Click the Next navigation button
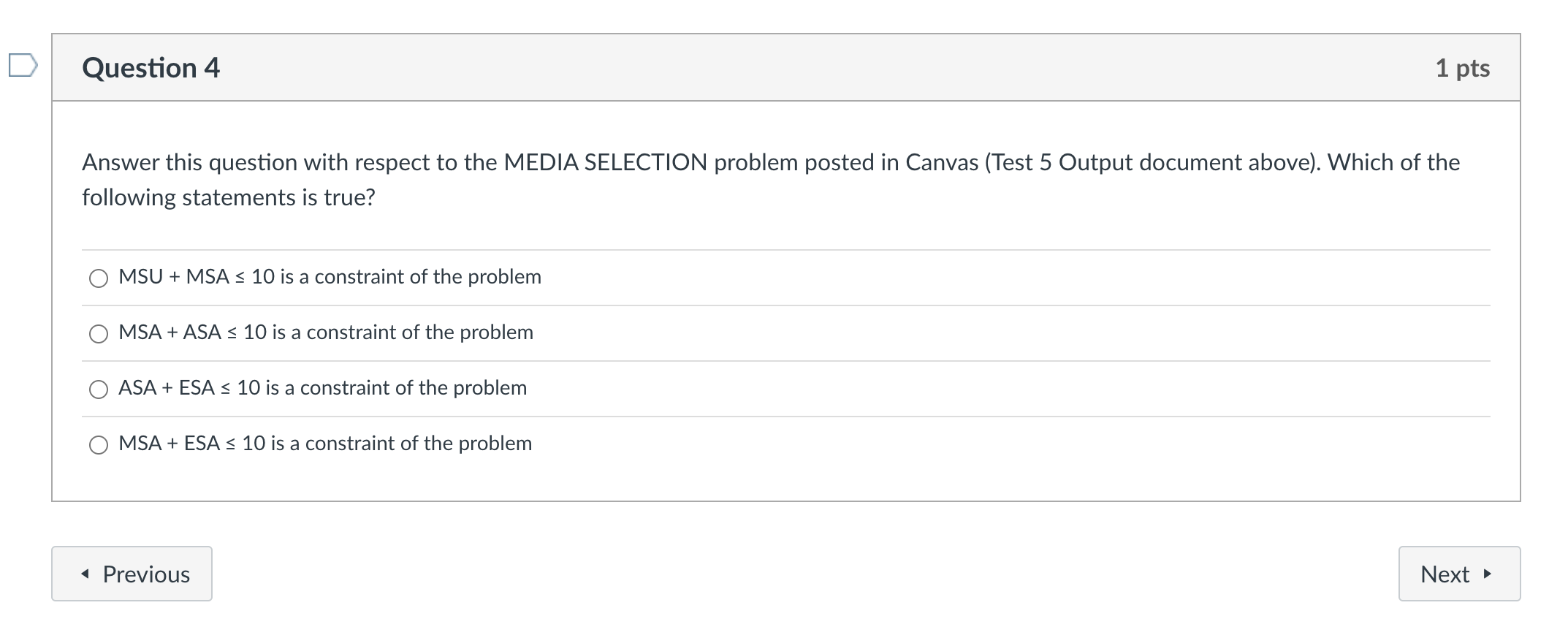This screenshot has height=627, width=1568. point(1458,574)
